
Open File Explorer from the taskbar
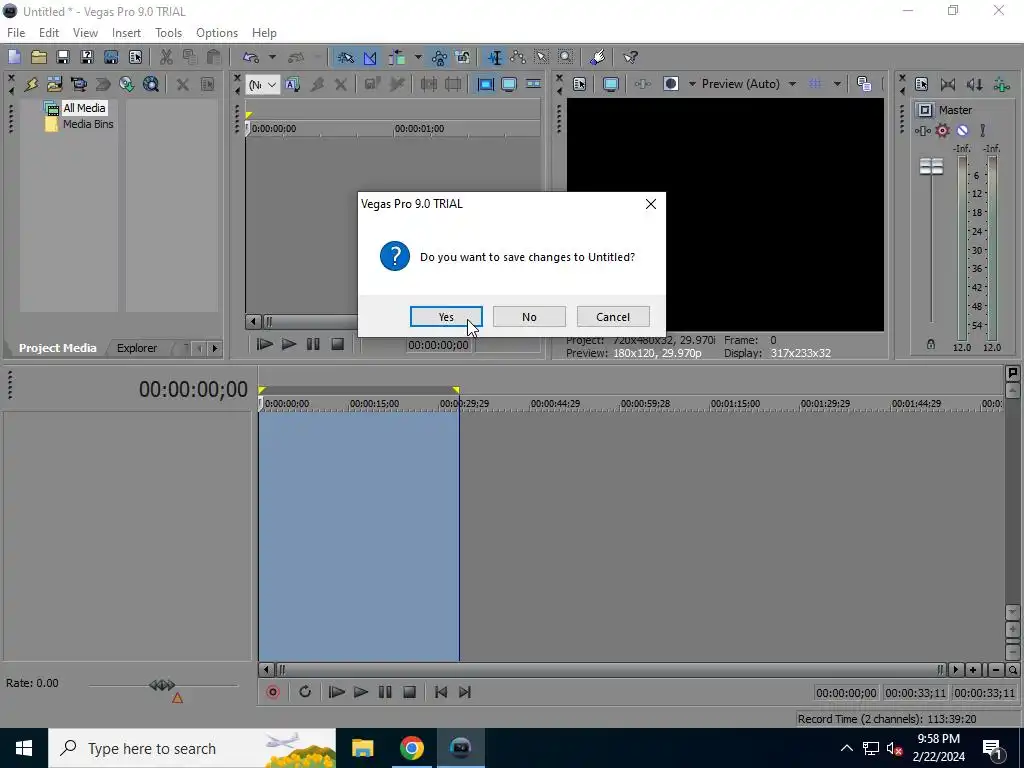point(362,748)
